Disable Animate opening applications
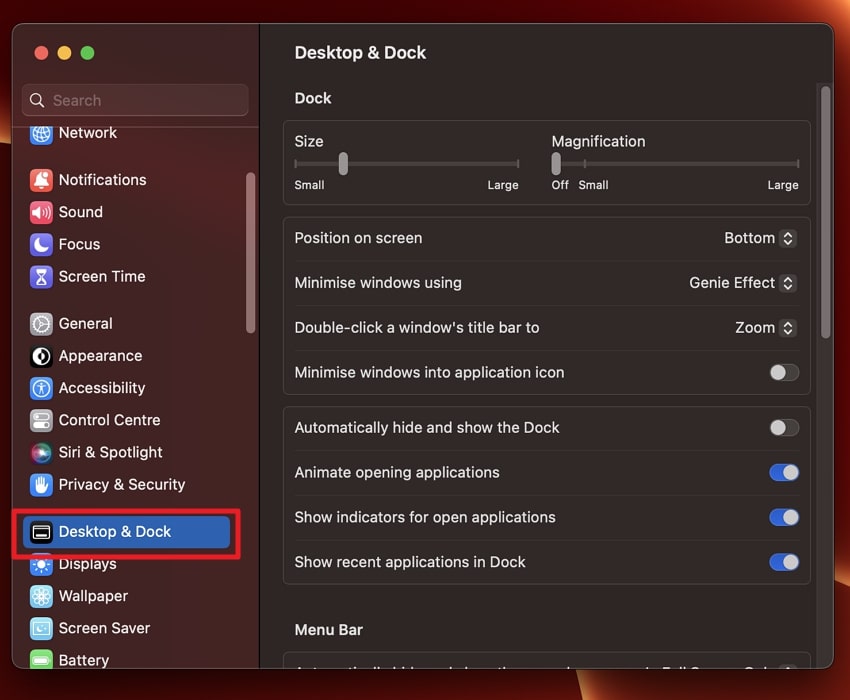Image resolution: width=850 pixels, height=700 pixels. (783, 472)
